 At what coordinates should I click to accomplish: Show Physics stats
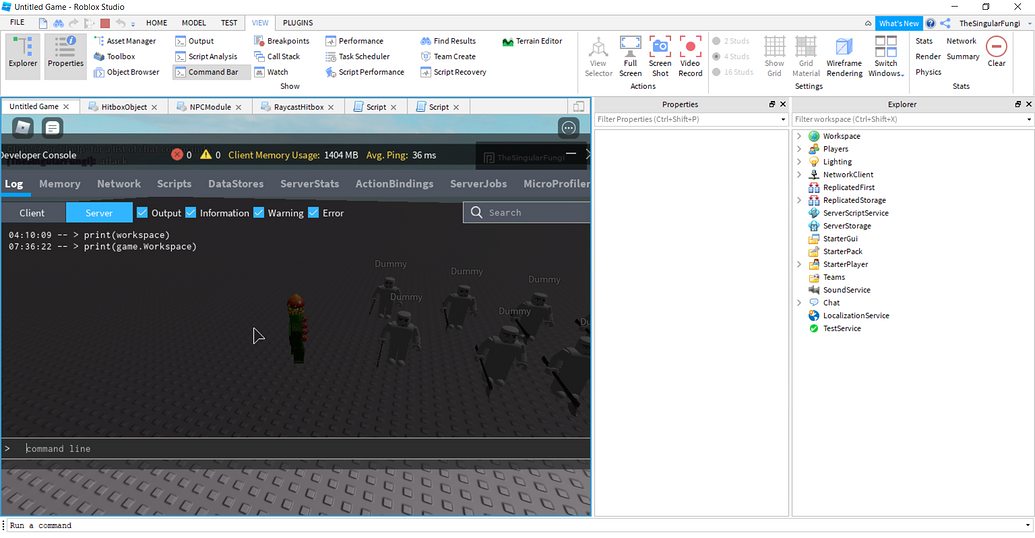tap(928, 72)
